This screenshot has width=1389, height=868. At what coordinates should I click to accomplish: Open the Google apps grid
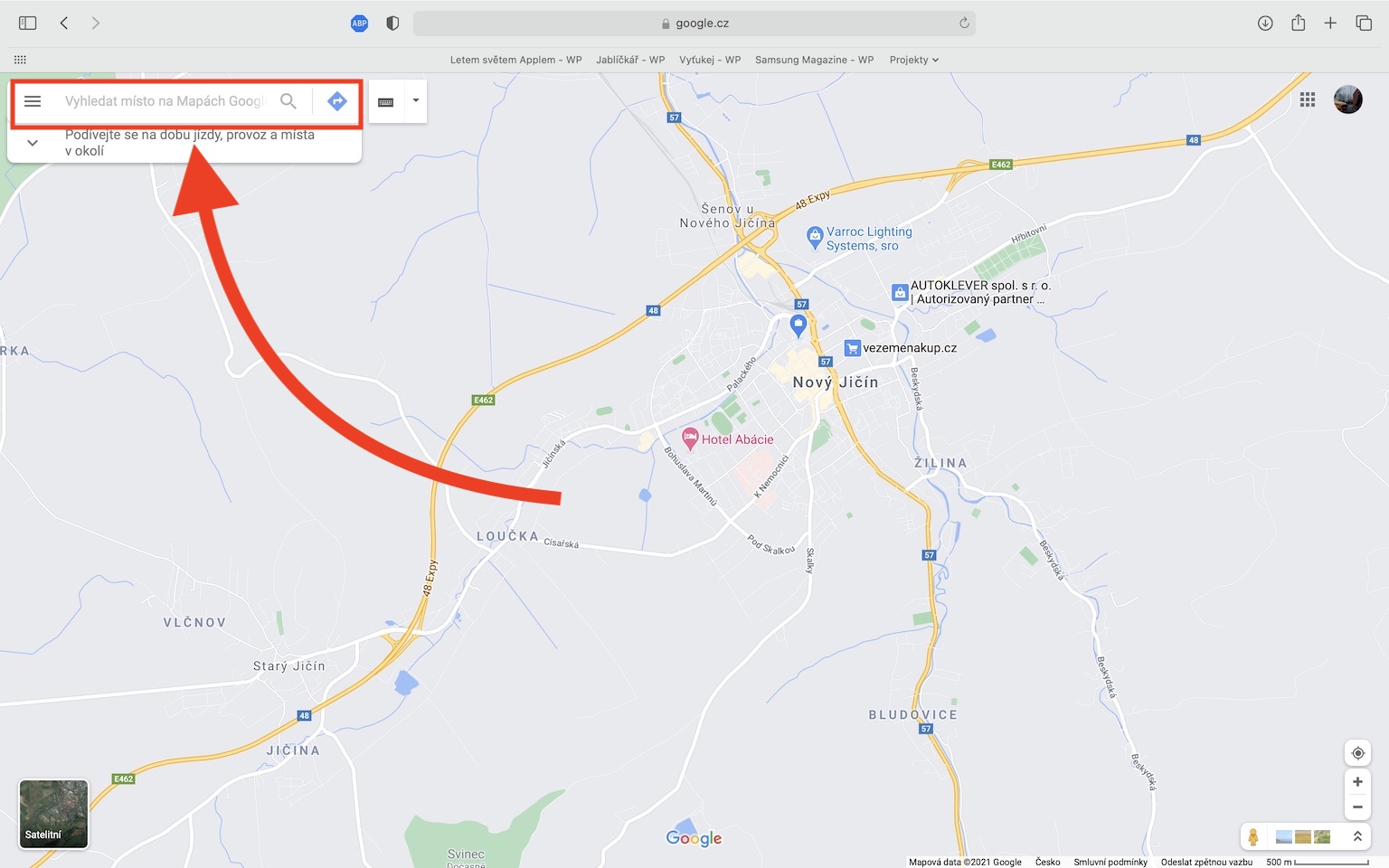coord(1308,99)
